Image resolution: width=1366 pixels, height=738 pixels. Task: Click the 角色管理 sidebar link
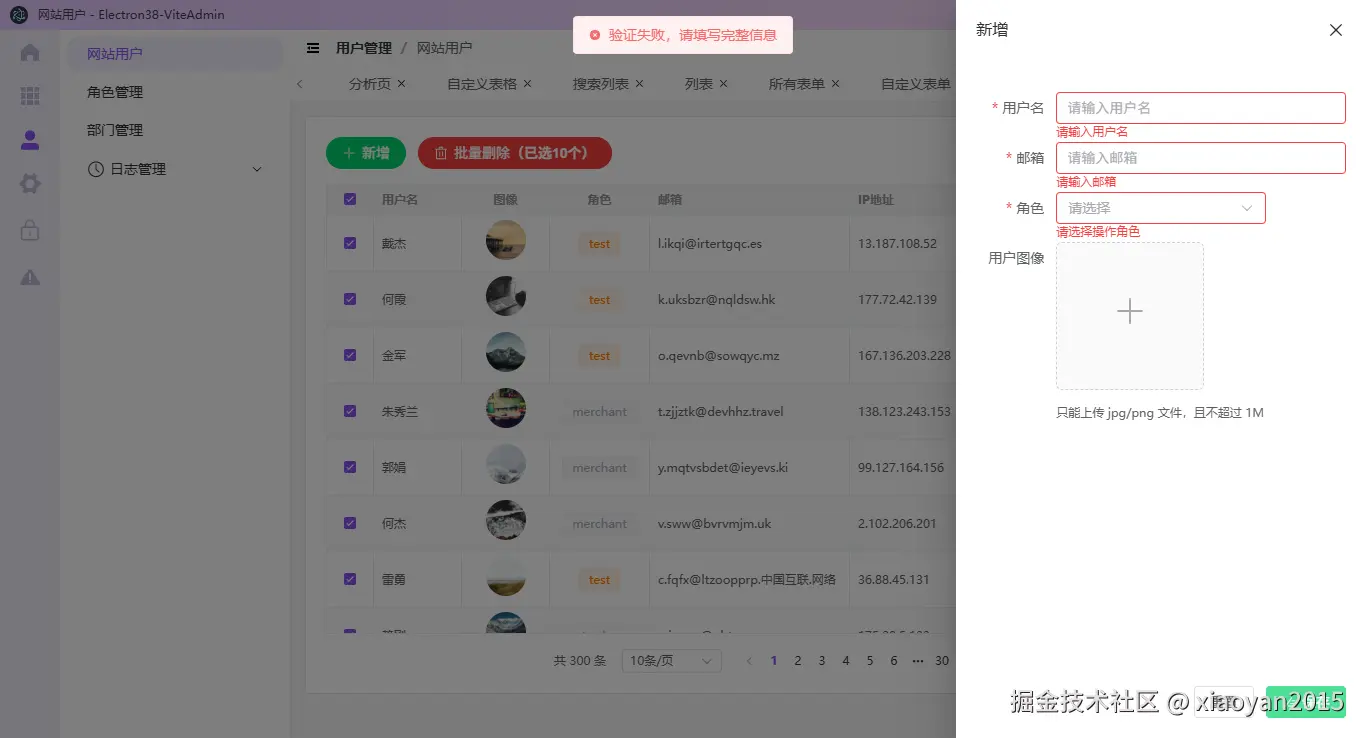[x=113, y=91]
